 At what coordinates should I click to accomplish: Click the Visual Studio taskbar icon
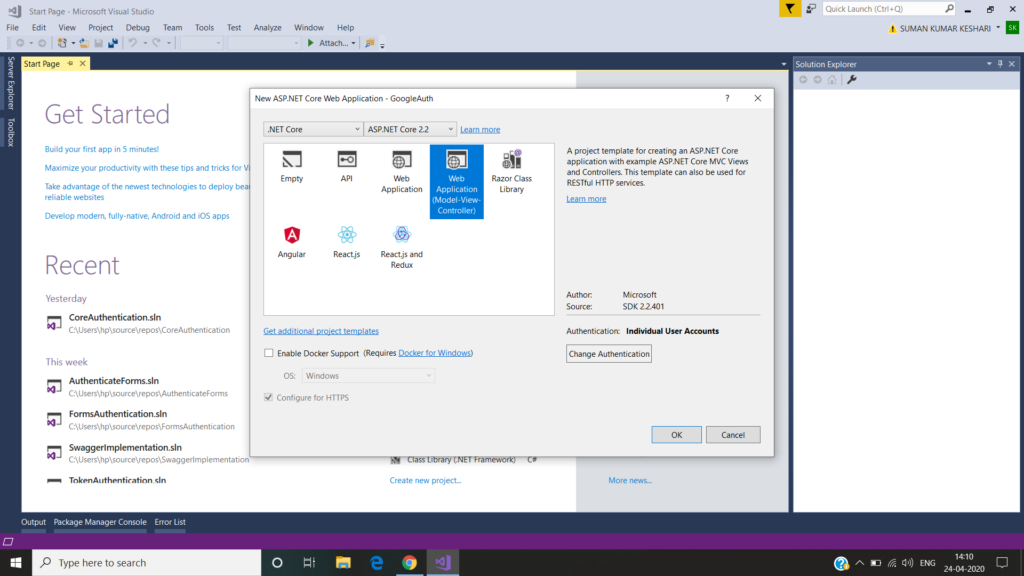443,563
